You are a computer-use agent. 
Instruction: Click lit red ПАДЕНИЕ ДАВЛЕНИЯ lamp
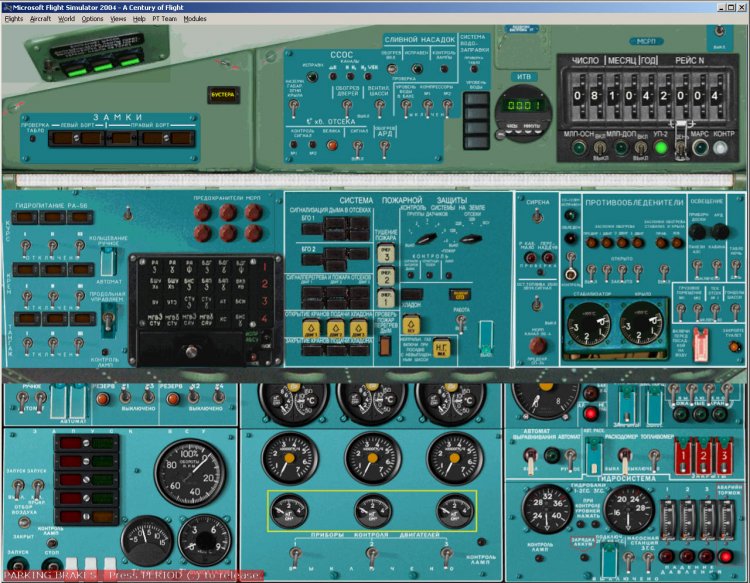point(726,557)
